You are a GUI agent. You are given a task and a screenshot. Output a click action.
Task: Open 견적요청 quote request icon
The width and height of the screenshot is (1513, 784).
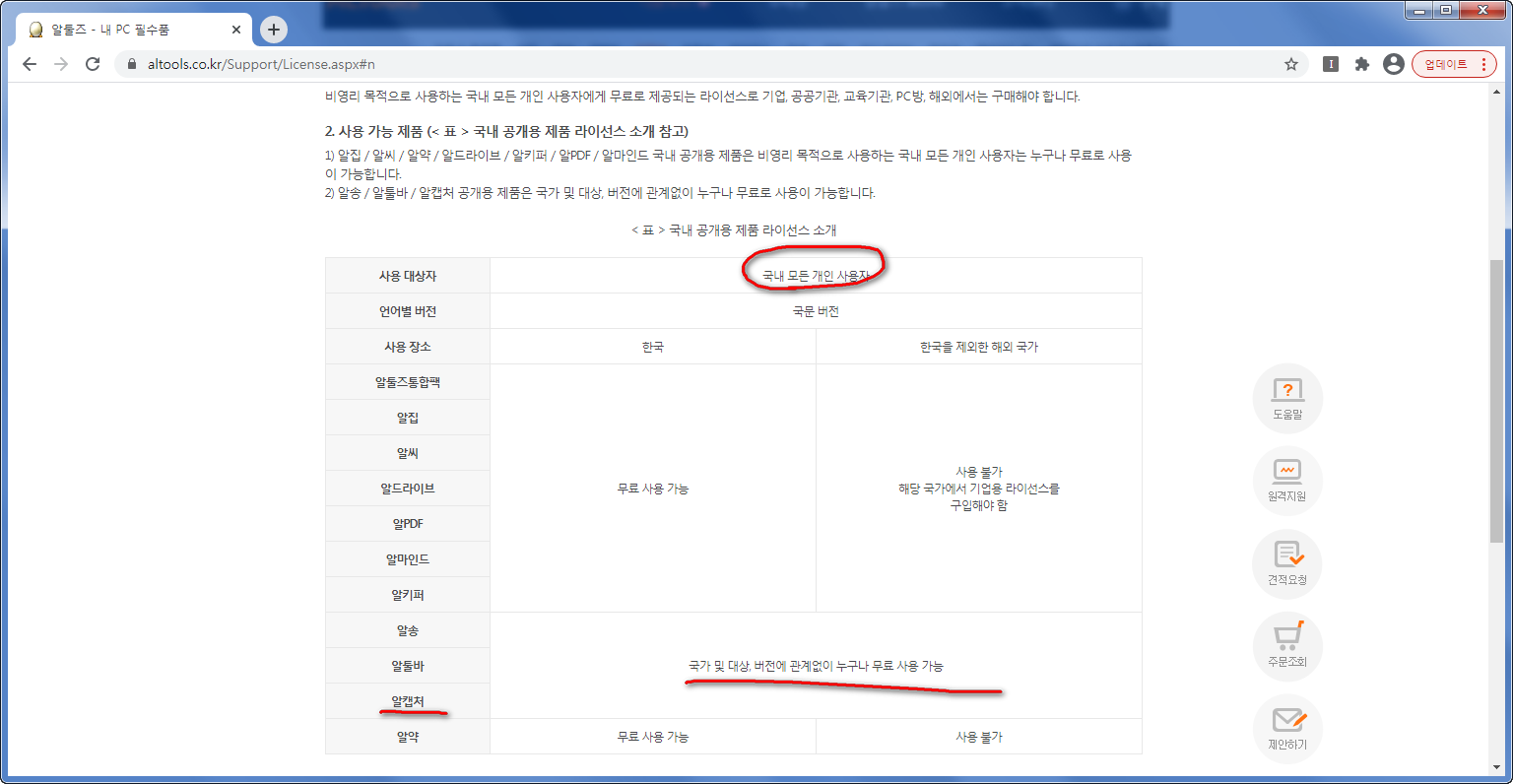1287,564
